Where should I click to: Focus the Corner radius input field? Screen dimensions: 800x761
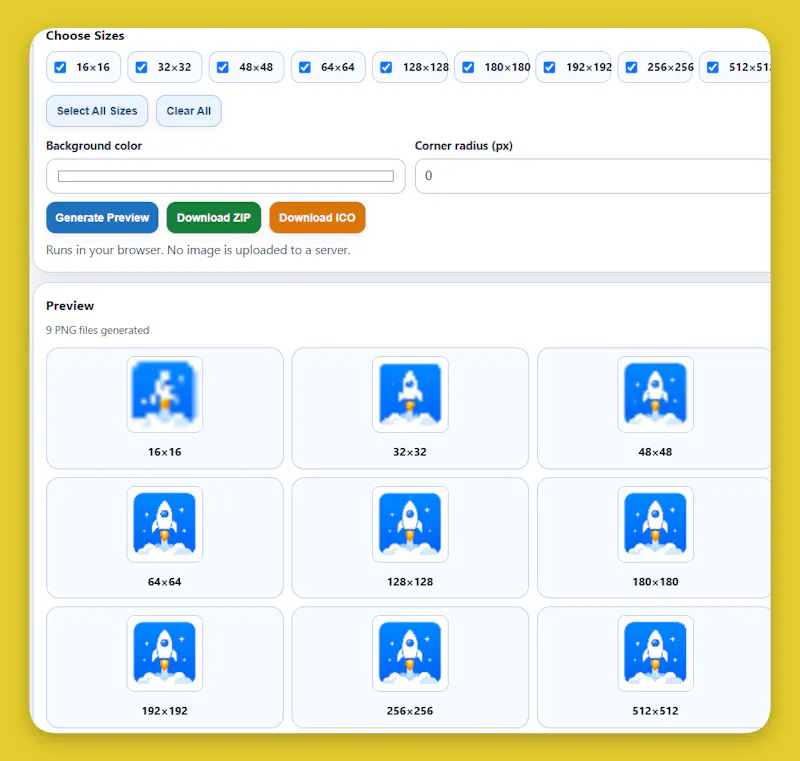coord(592,176)
